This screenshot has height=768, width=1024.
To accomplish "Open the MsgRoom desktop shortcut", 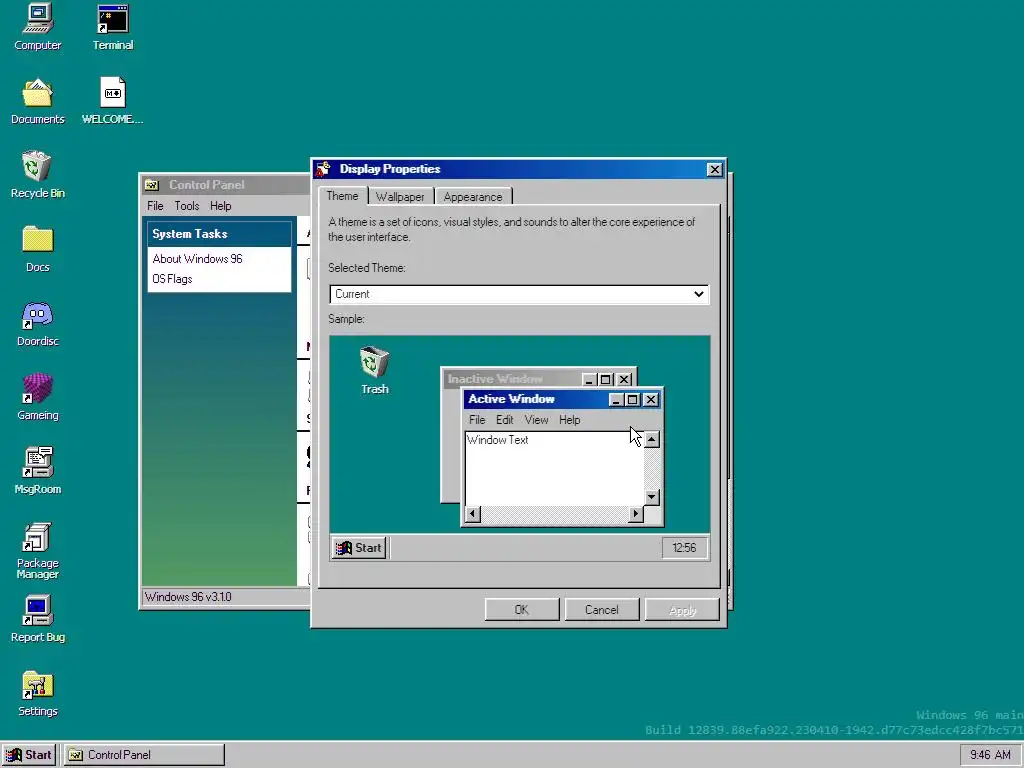I will pyautogui.click(x=37, y=471).
